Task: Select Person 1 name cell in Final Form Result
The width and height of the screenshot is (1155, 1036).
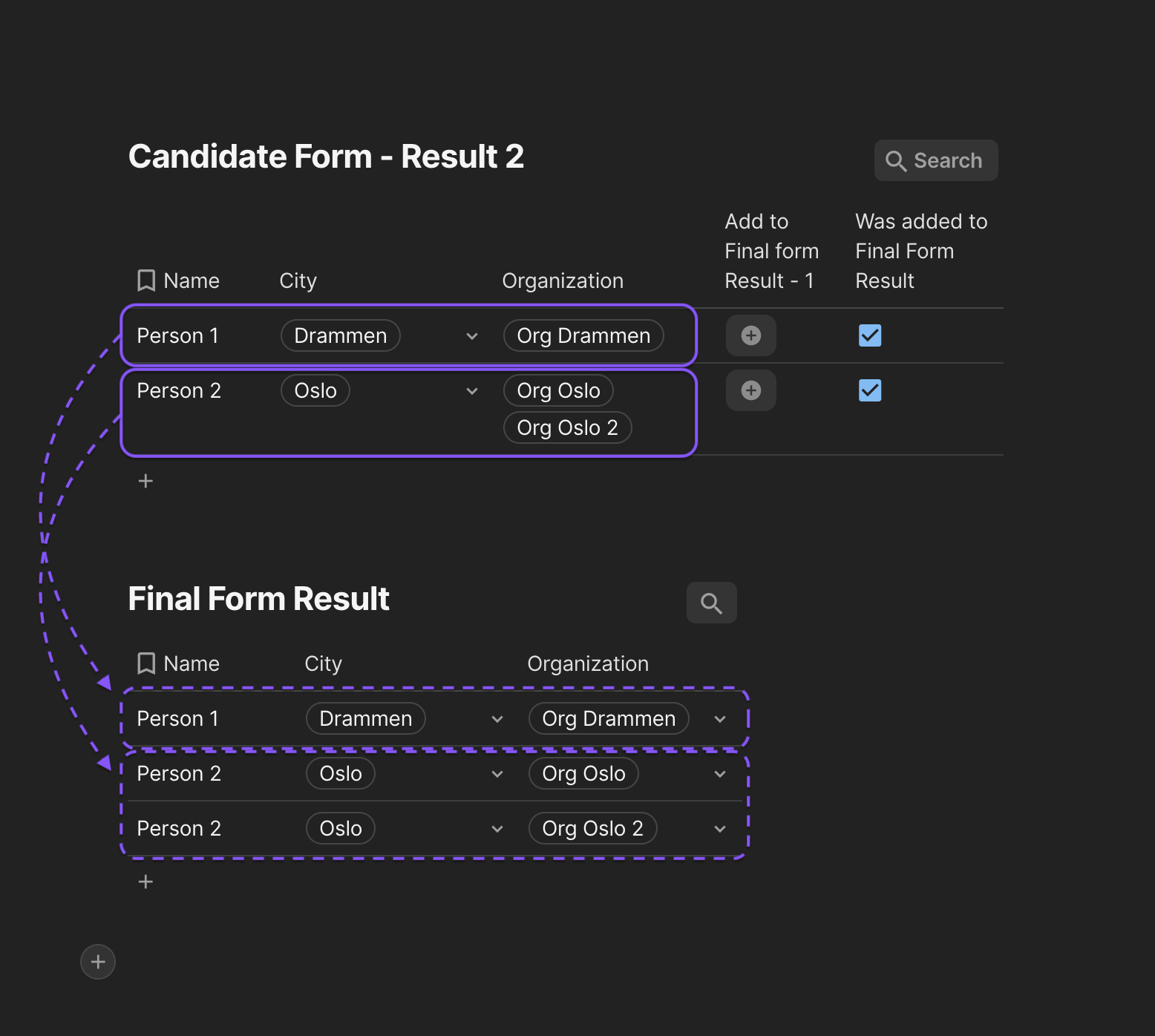Action: click(178, 718)
